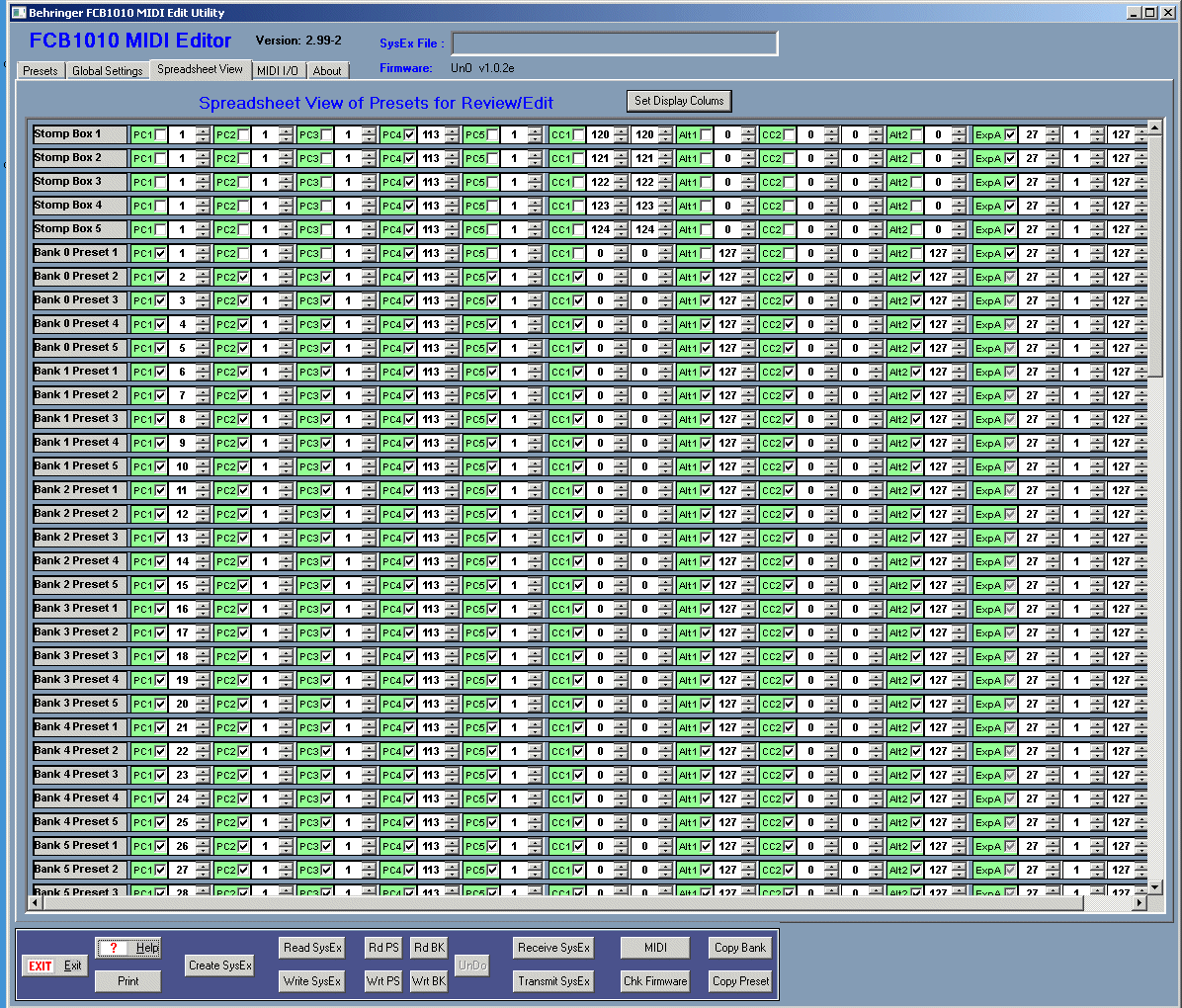Click the Wrt BK button
1182x1008 pixels.
[429, 981]
